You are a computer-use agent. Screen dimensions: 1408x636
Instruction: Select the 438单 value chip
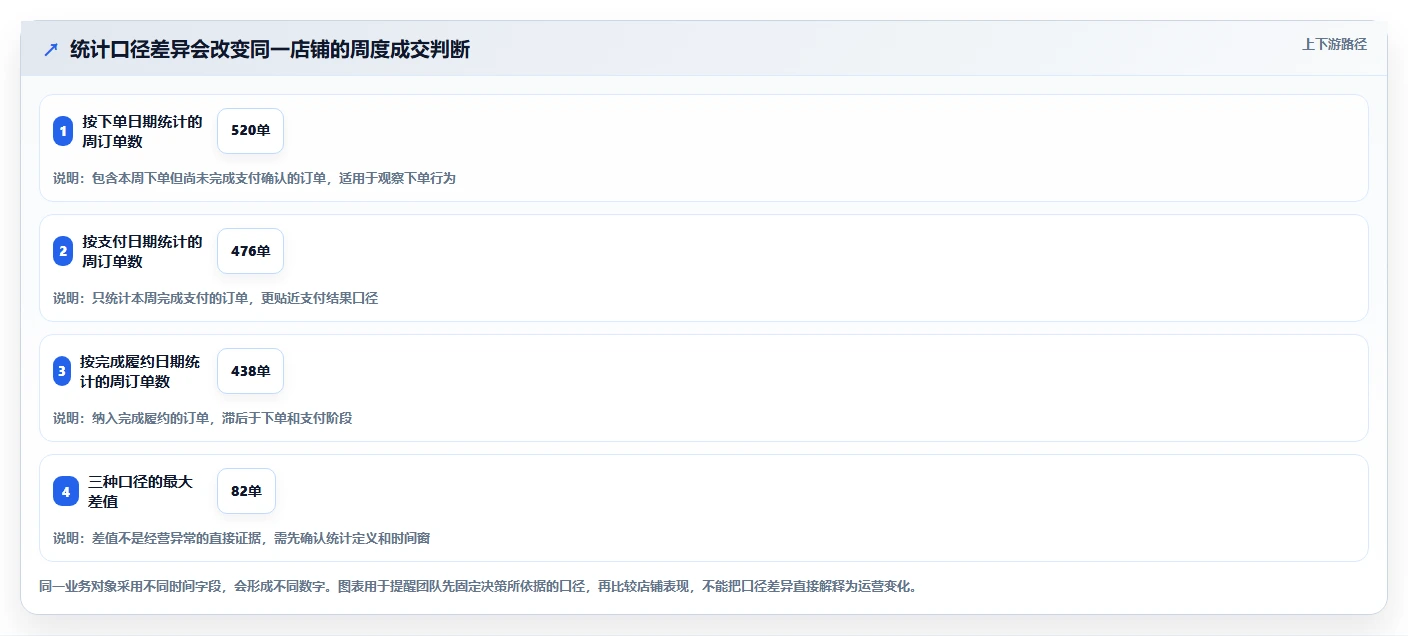[x=250, y=371]
